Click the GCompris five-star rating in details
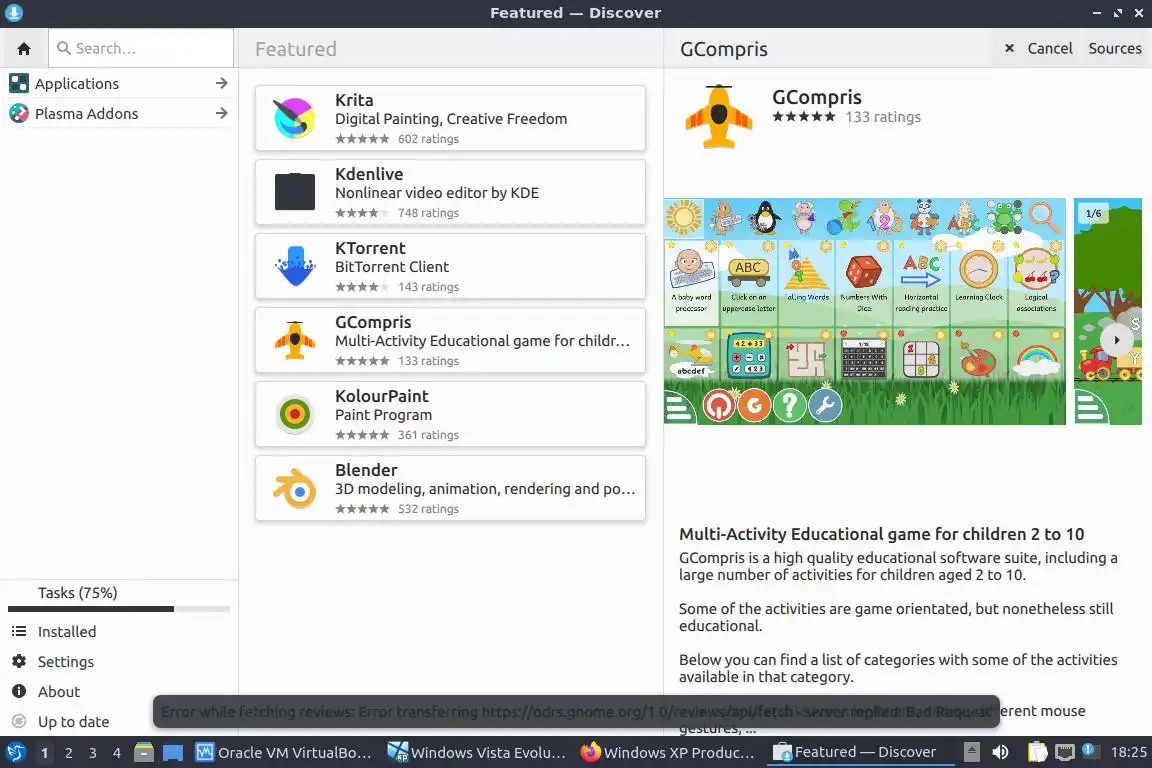 pos(804,116)
